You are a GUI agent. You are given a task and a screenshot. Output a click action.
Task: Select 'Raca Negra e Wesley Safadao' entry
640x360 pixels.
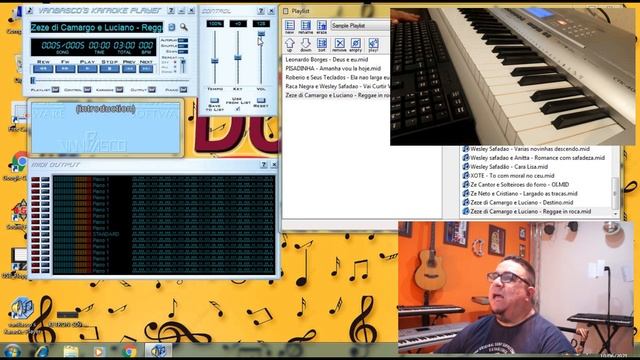pyautogui.click(x=337, y=87)
